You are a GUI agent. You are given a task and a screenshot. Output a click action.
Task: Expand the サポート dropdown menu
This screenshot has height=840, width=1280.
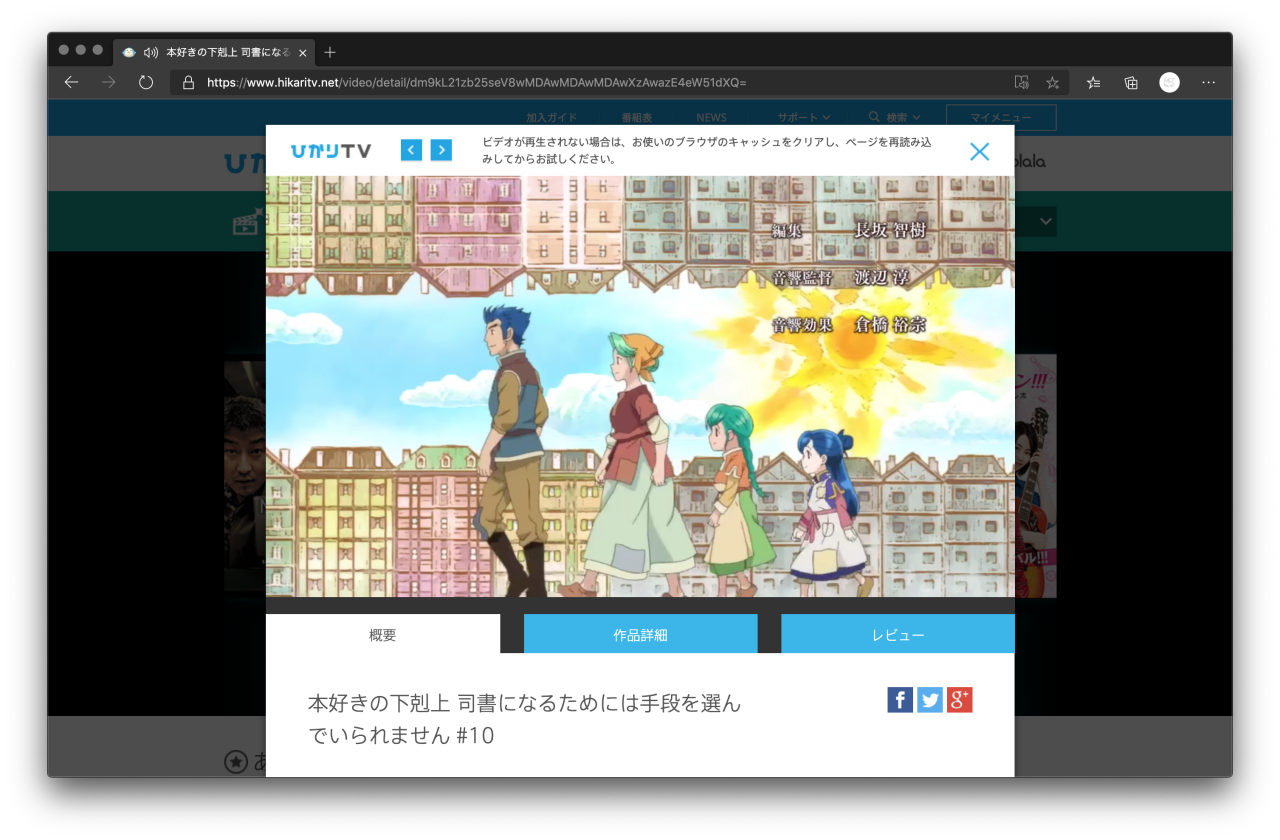click(804, 118)
